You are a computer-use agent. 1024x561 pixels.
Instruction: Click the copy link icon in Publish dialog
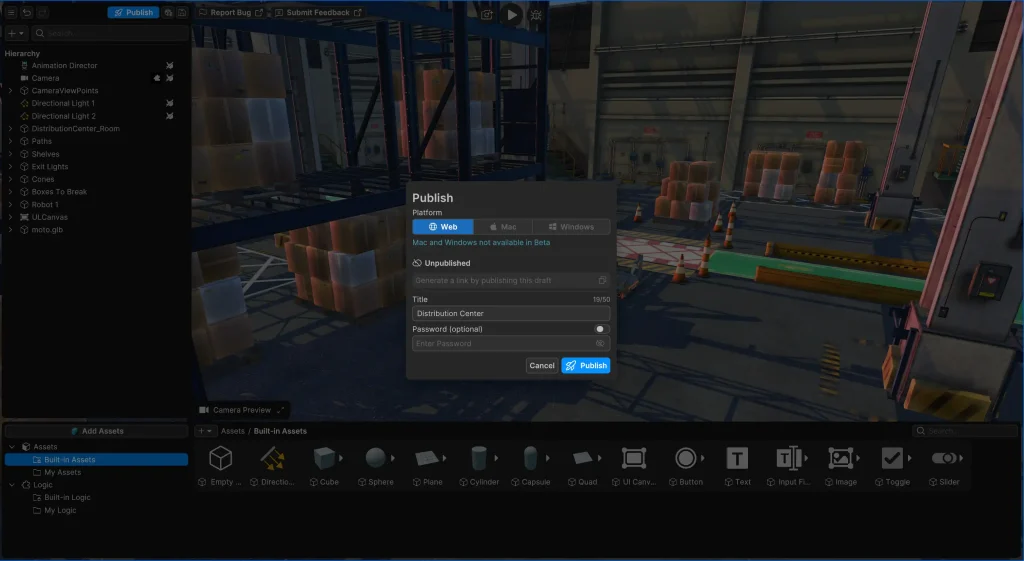point(602,281)
